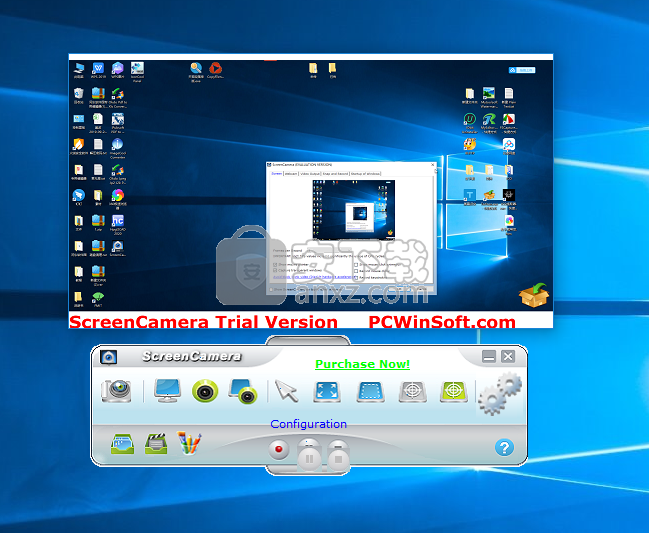
Task: Choose screen plus webcam combined source
Action: (x=243, y=391)
